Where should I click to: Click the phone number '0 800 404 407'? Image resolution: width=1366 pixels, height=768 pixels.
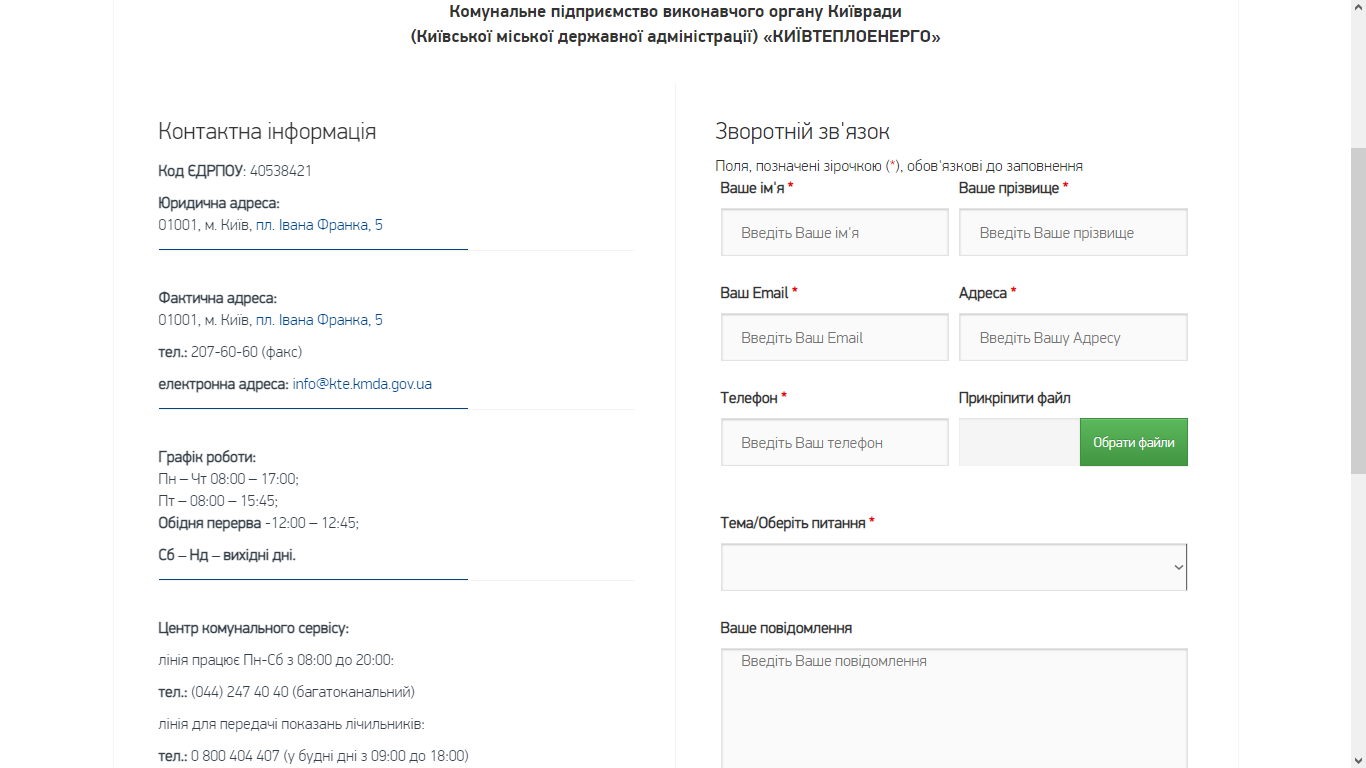point(235,756)
